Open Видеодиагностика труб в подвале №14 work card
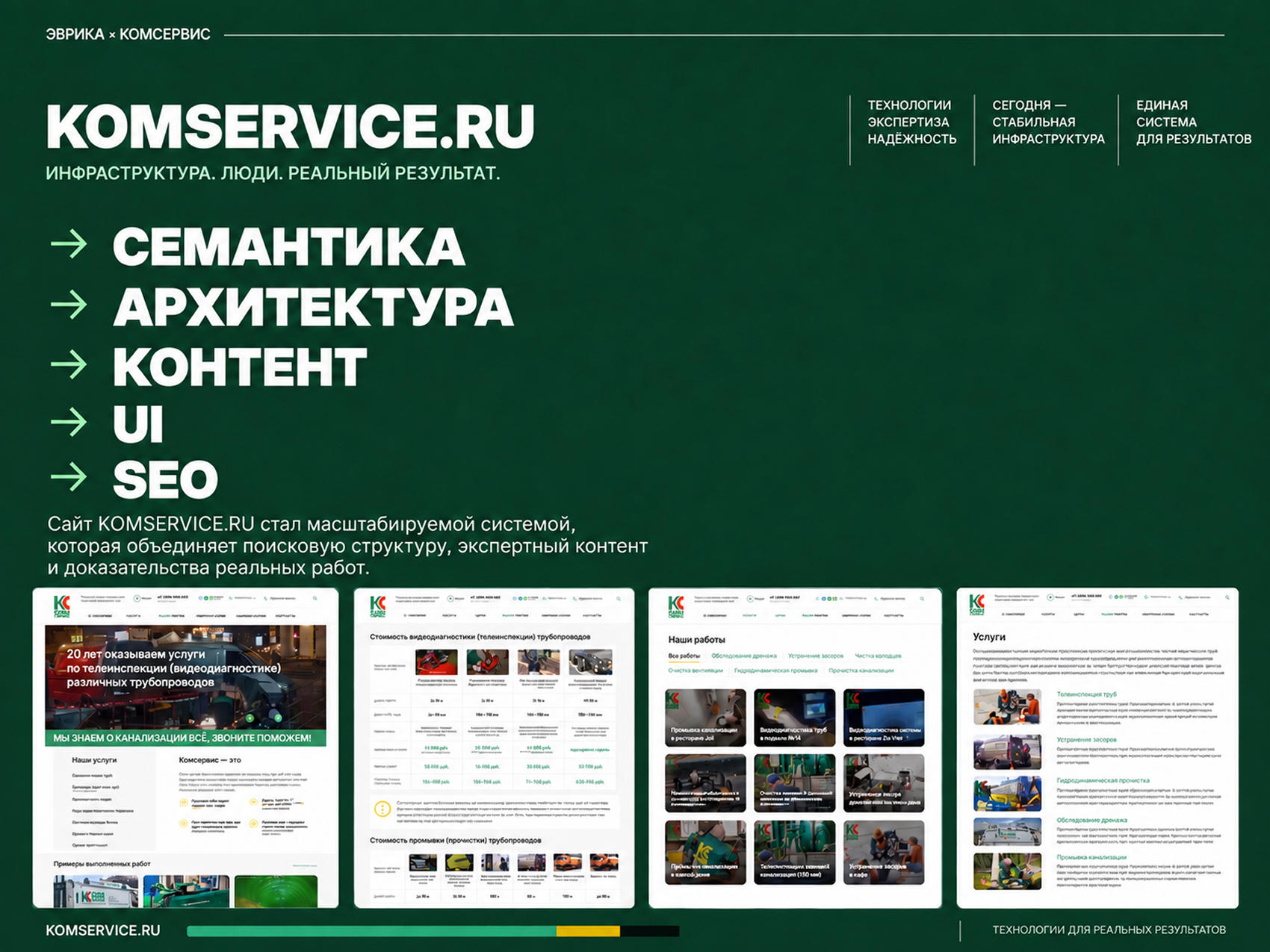The width and height of the screenshot is (1270, 952). click(x=794, y=718)
